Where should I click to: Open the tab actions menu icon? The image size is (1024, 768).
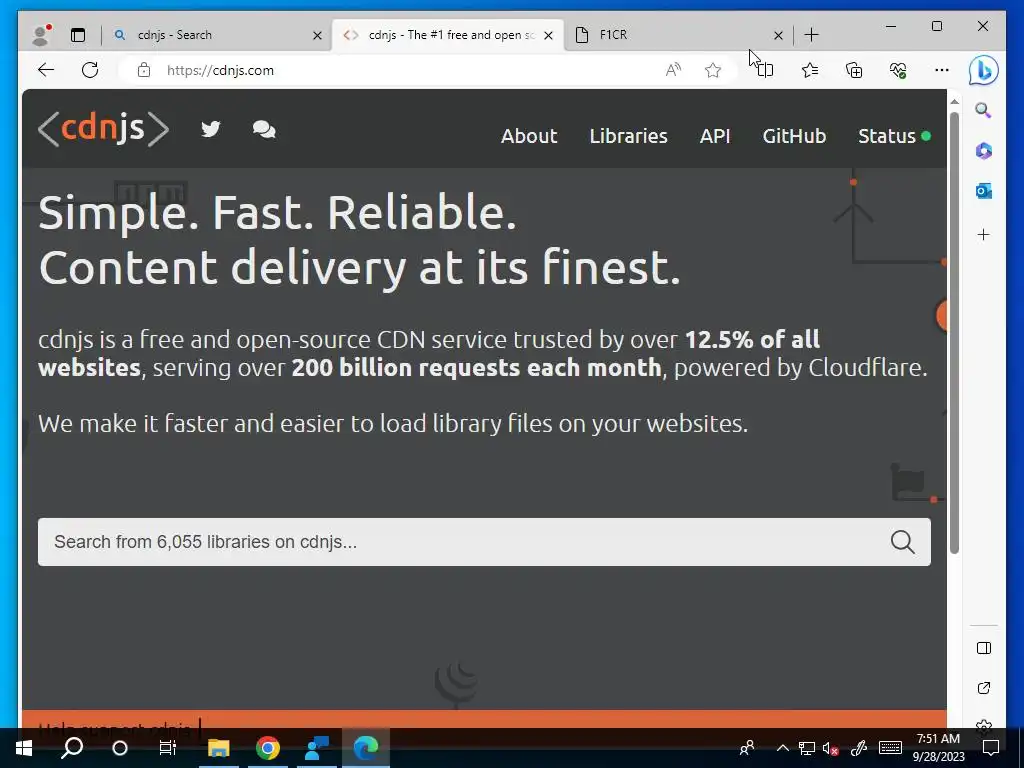(x=78, y=35)
